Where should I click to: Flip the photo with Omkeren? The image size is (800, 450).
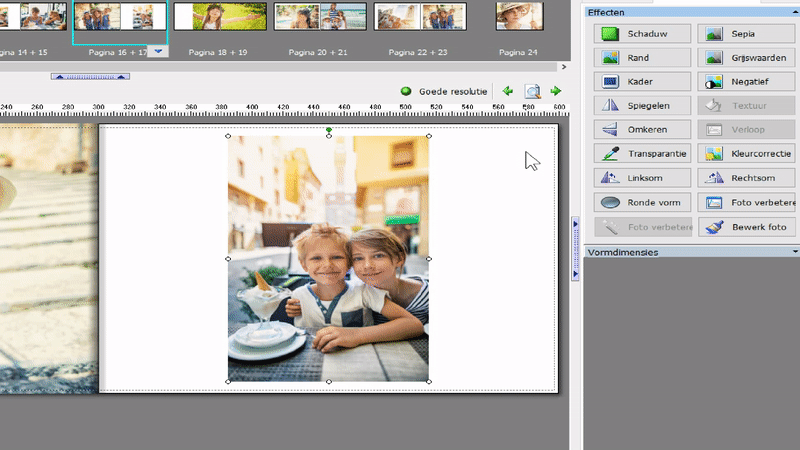(644, 129)
